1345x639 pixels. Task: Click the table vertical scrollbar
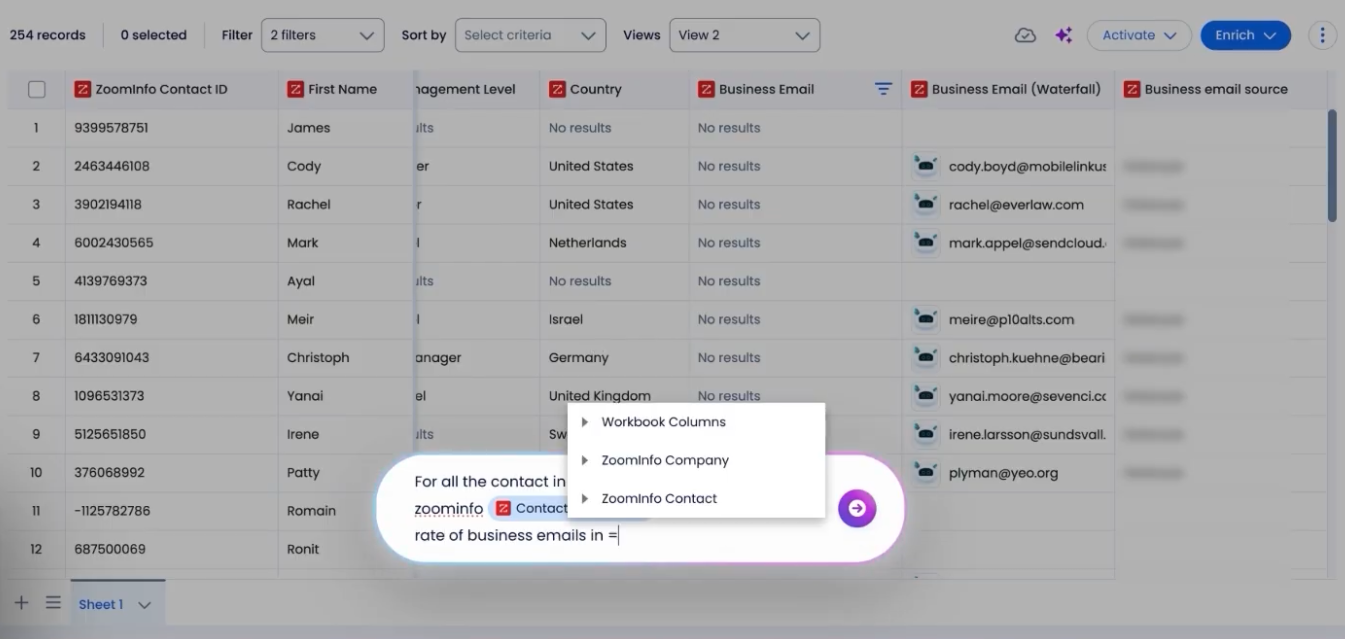pos(1331,165)
